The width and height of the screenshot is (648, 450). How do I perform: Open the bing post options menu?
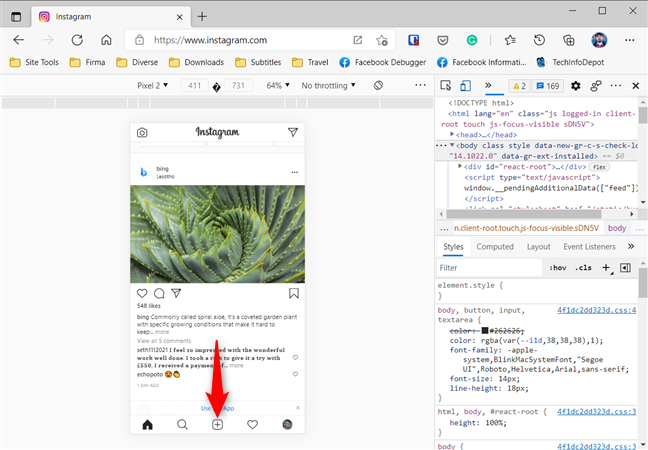295,172
